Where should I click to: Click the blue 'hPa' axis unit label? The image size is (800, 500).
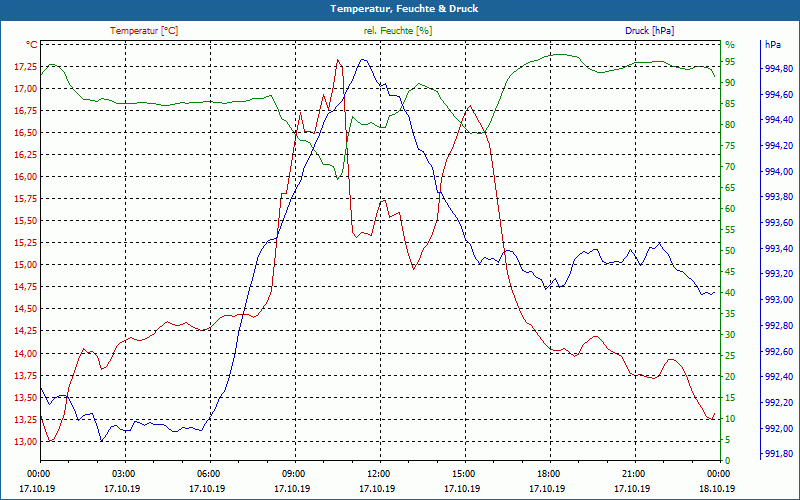pos(773,45)
